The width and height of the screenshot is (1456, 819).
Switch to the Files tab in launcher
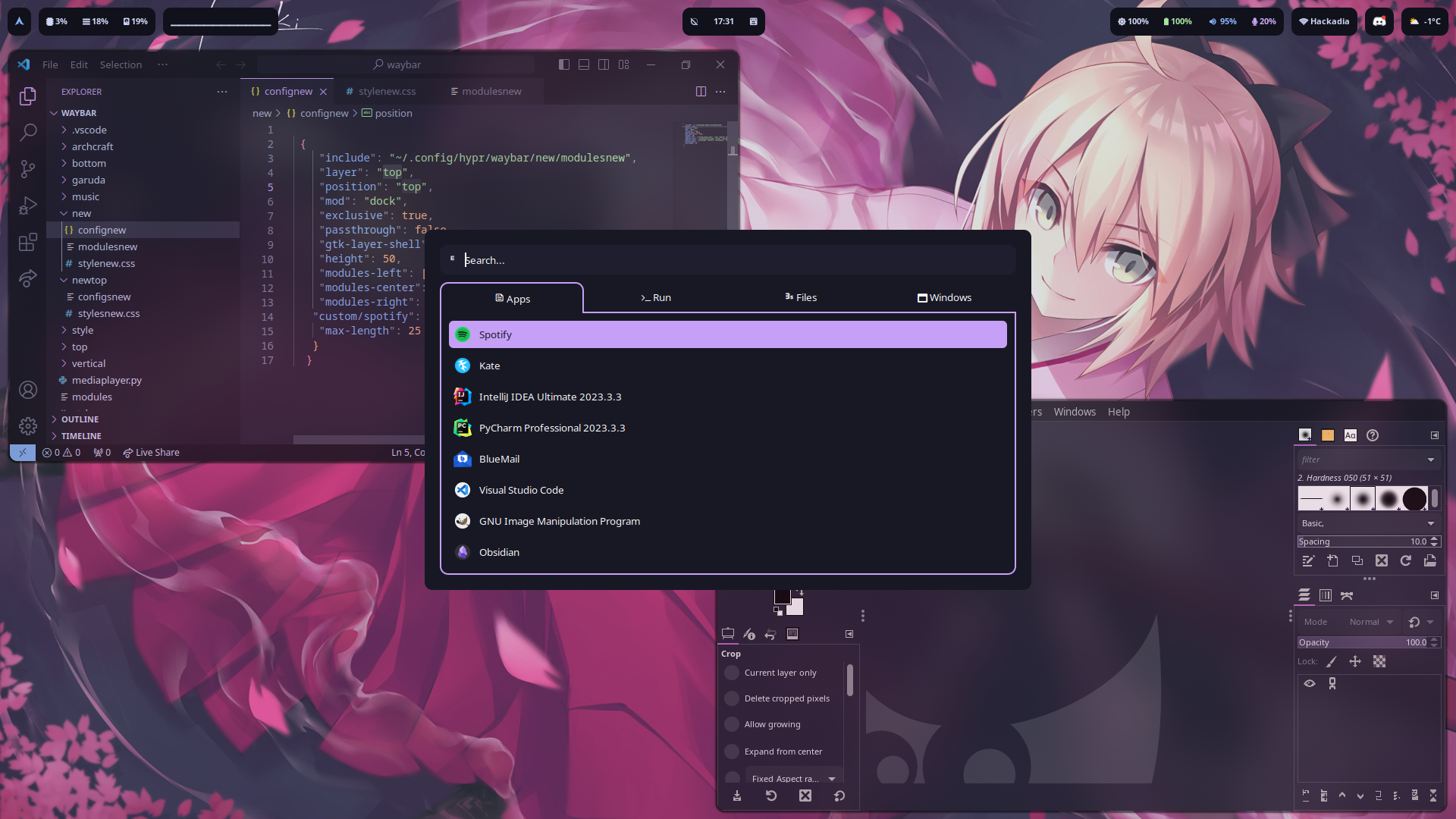pyautogui.click(x=801, y=297)
